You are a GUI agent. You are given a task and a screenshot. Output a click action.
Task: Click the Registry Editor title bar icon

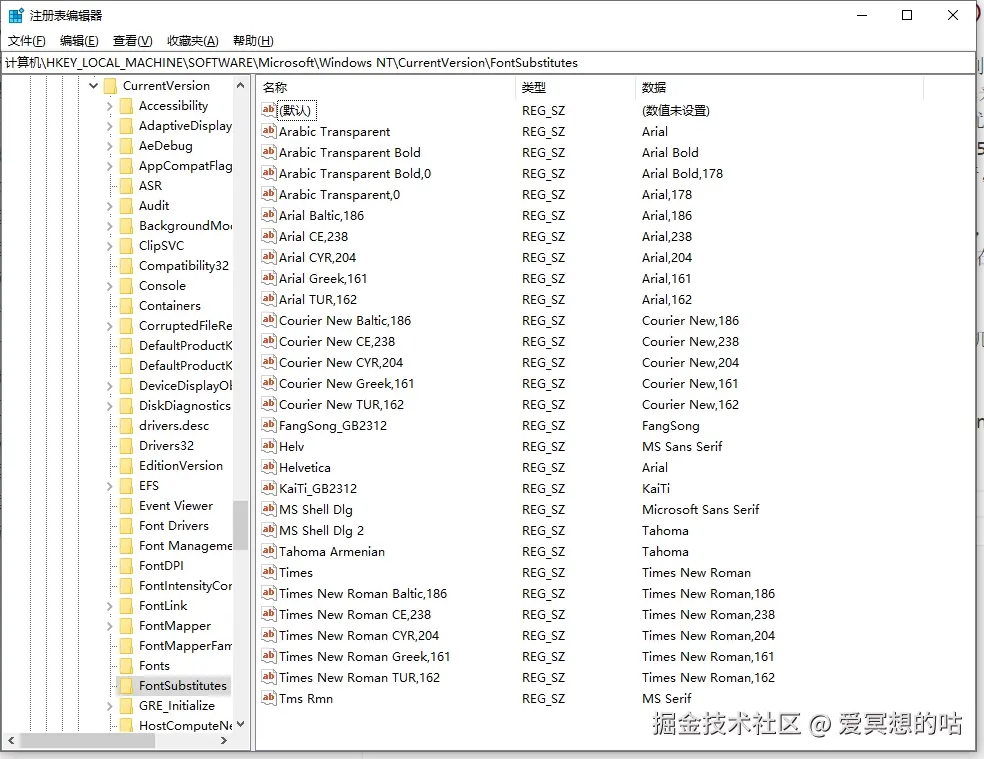tap(14, 14)
